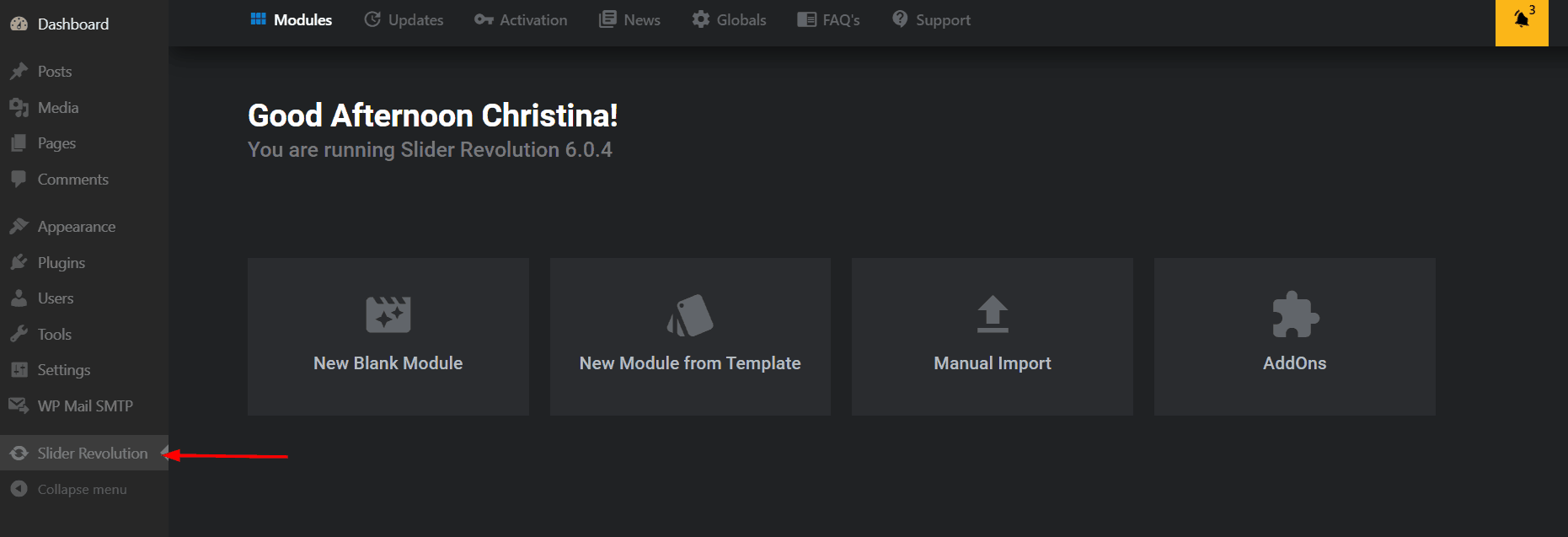Open Media in the sidebar
Image resolution: width=1568 pixels, height=537 pixels.
pyautogui.click(x=84, y=108)
